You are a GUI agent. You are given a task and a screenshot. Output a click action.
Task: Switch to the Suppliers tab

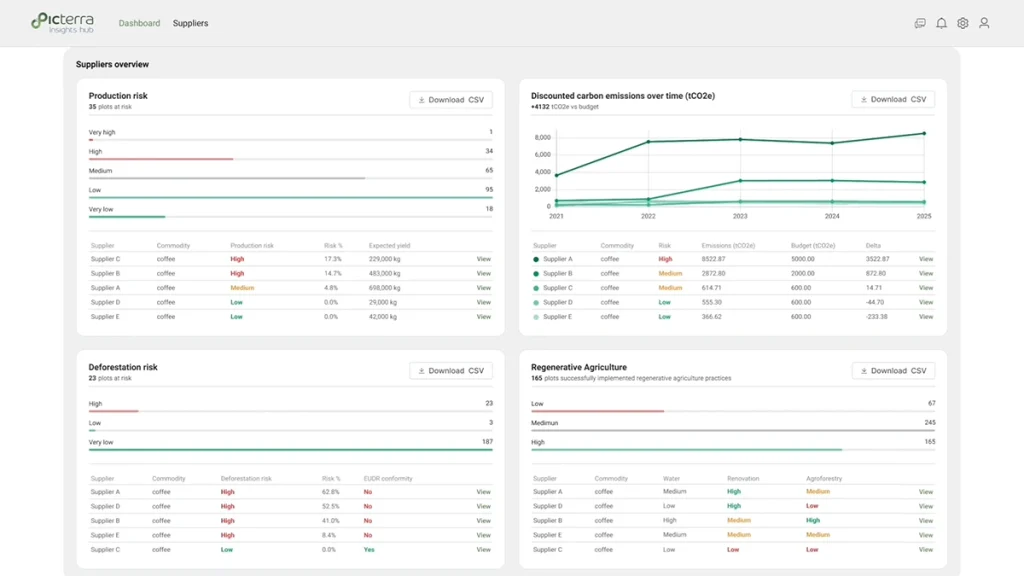(x=190, y=23)
